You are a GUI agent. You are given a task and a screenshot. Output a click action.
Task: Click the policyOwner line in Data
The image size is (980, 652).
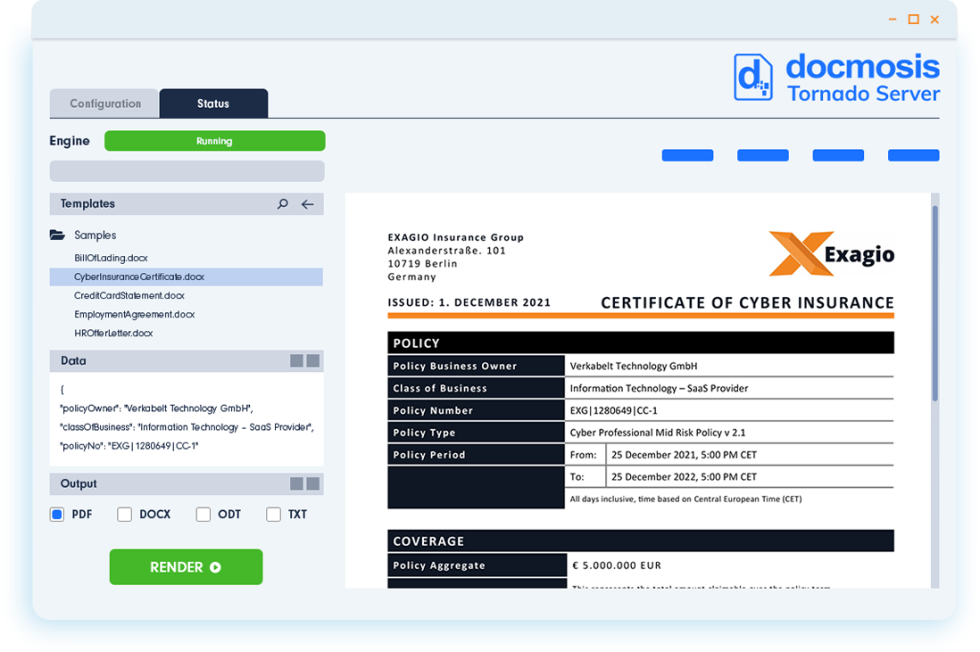pyautogui.click(x=156, y=408)
